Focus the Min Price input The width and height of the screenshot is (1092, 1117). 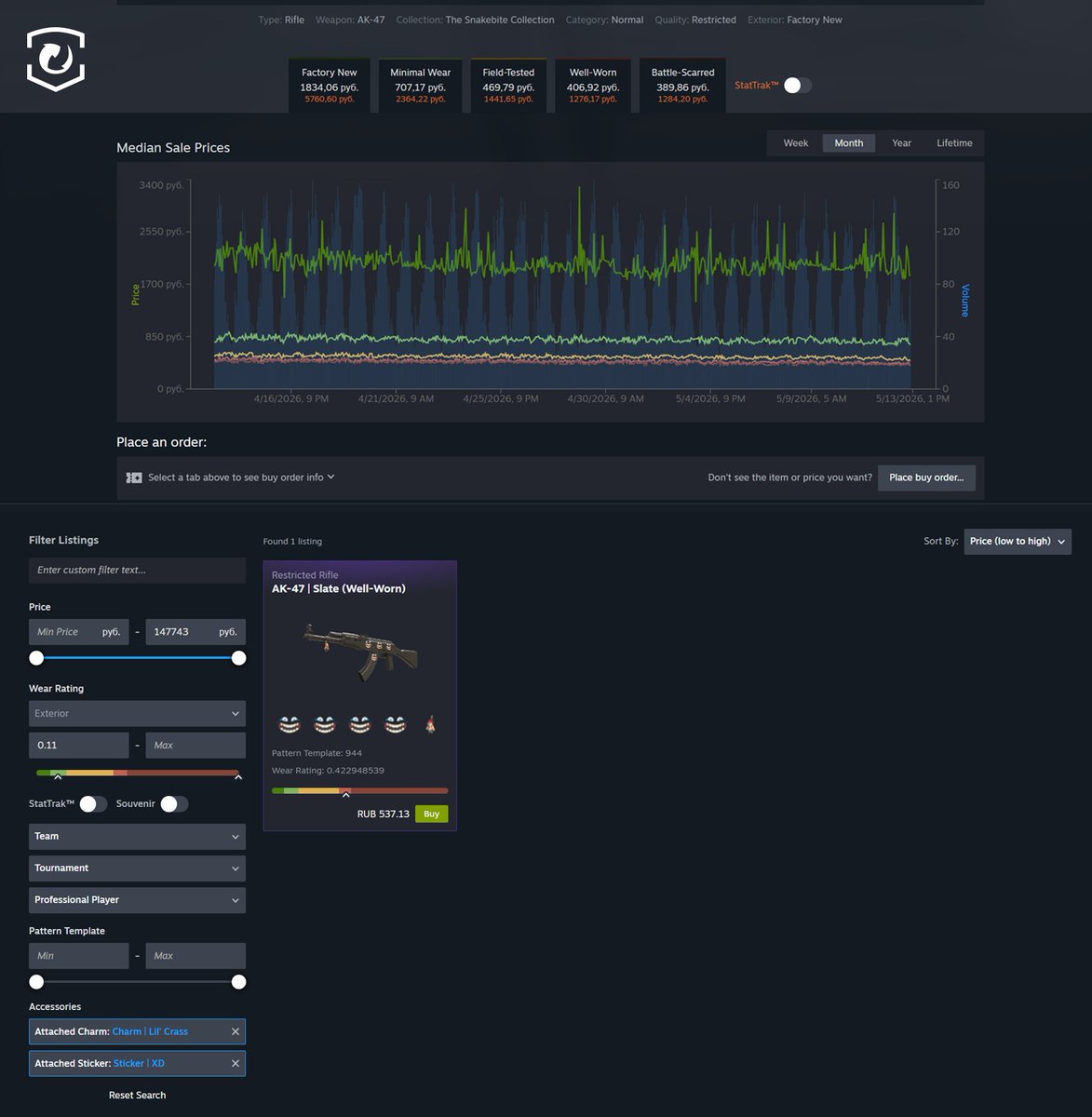coord(78,631)
